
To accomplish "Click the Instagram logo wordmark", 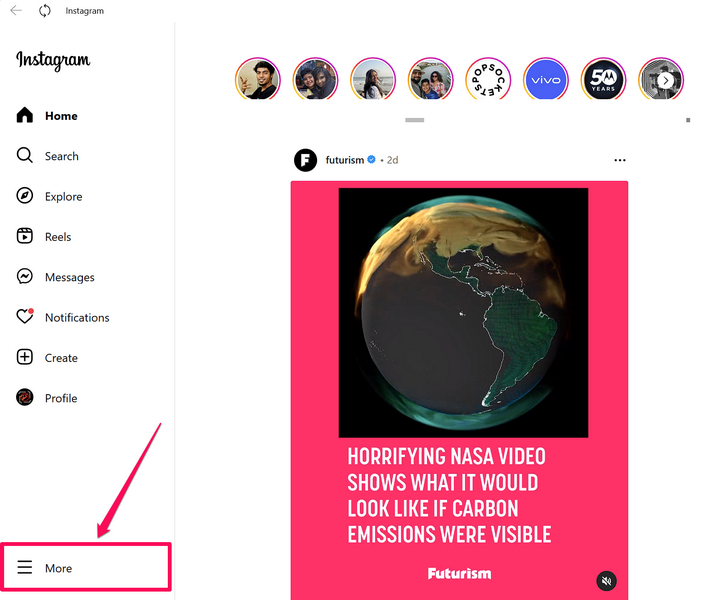I will pos(53,60).
